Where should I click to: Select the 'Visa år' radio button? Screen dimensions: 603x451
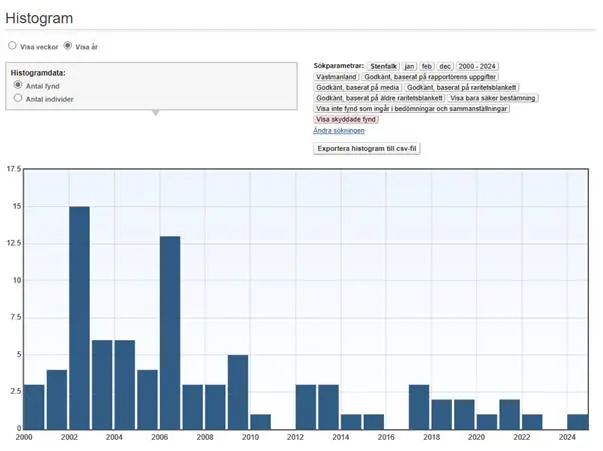[68, 46]
